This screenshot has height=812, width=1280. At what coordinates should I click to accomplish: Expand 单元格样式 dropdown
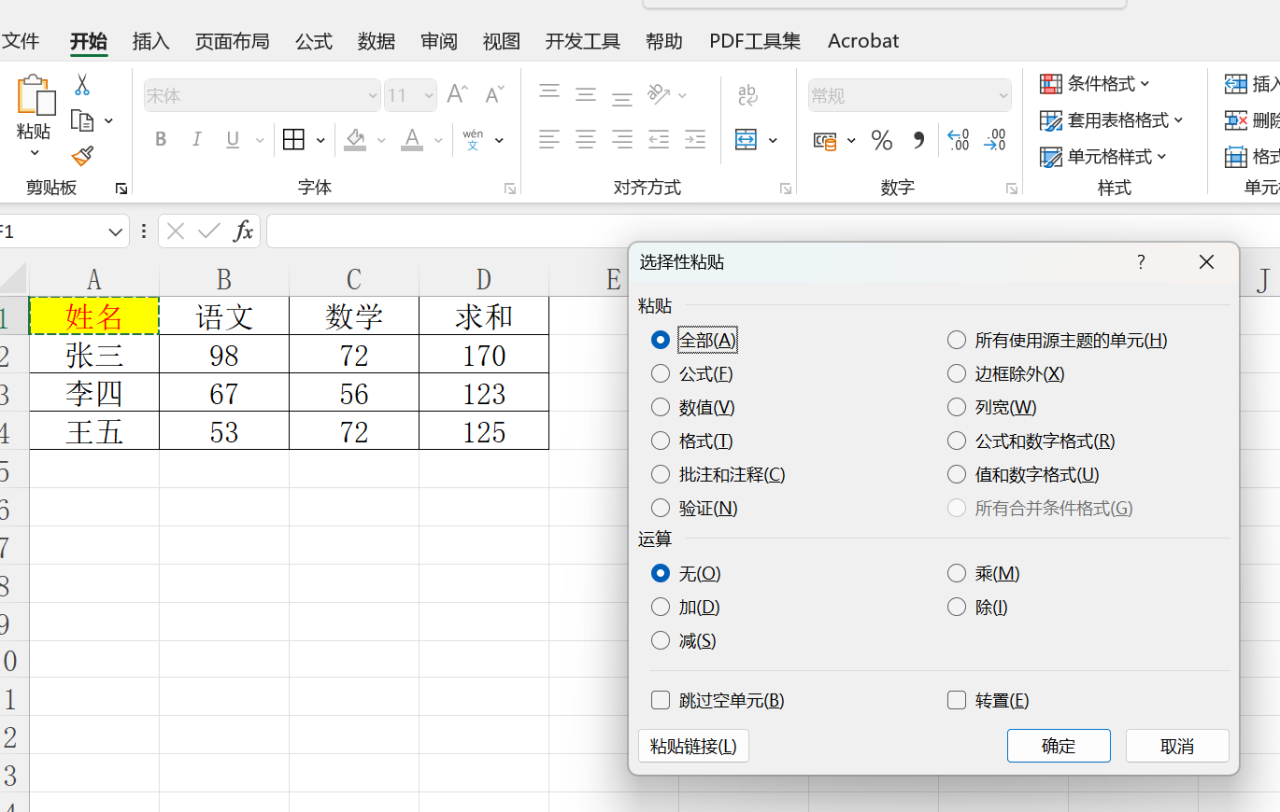(1161, 157)
